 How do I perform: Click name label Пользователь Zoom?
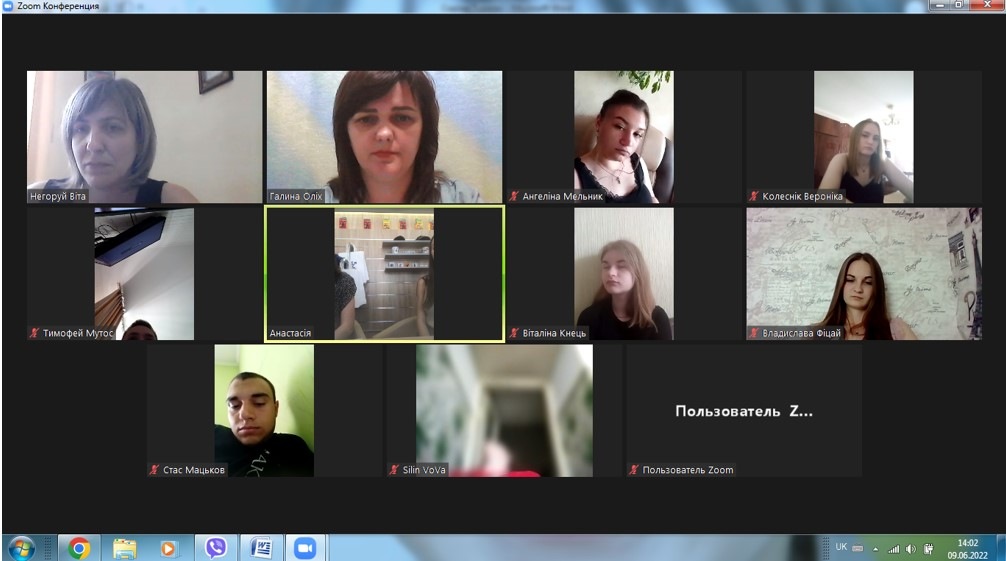[x=688, y=470]
